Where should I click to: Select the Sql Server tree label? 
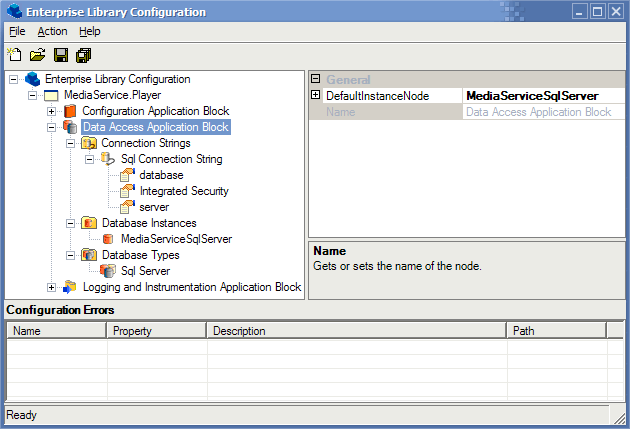pyautogui.click(x=145, y=271)
